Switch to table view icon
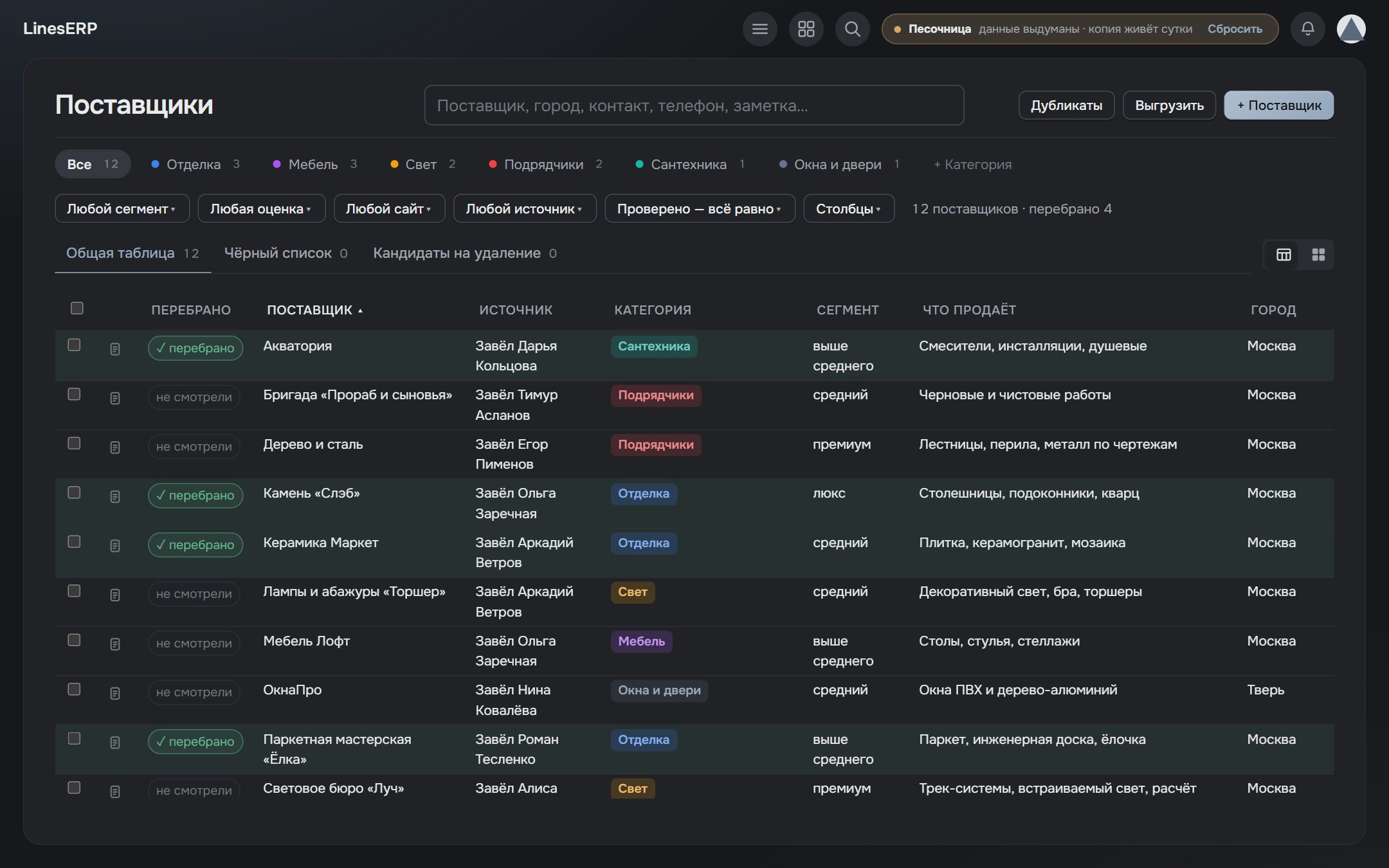 coord(1284,255)
